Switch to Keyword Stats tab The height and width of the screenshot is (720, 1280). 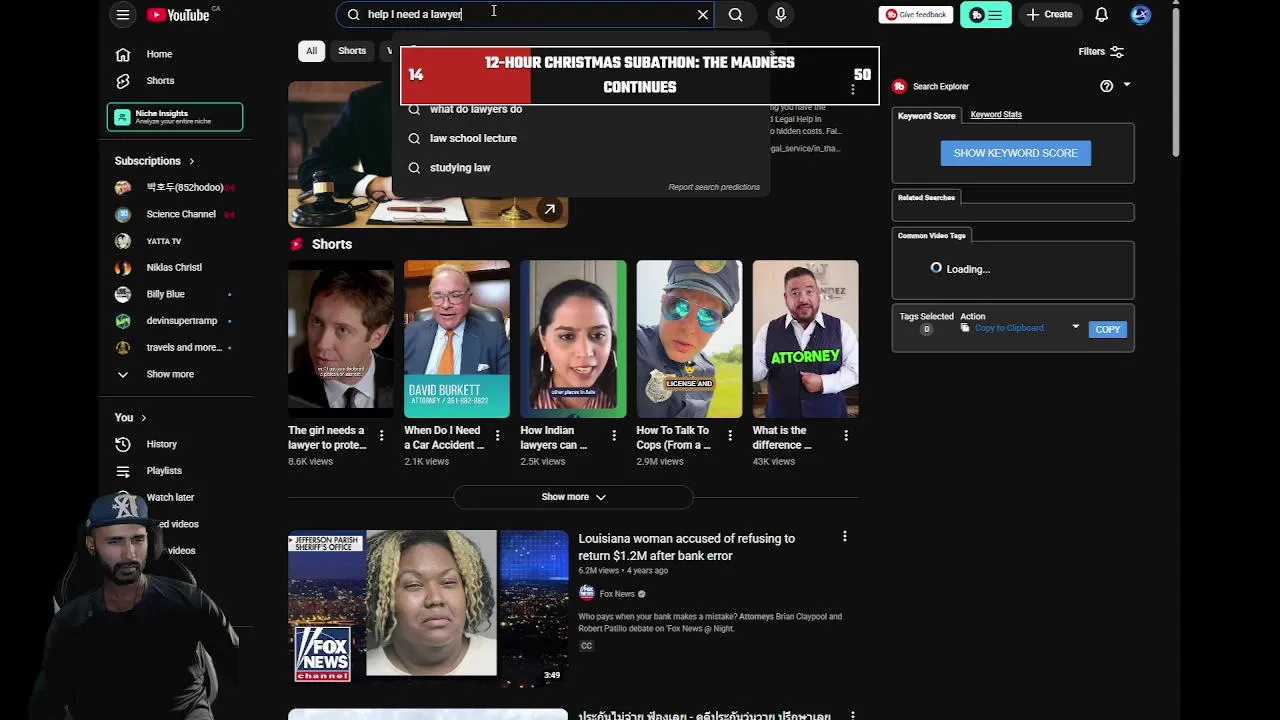coord(996,115)
